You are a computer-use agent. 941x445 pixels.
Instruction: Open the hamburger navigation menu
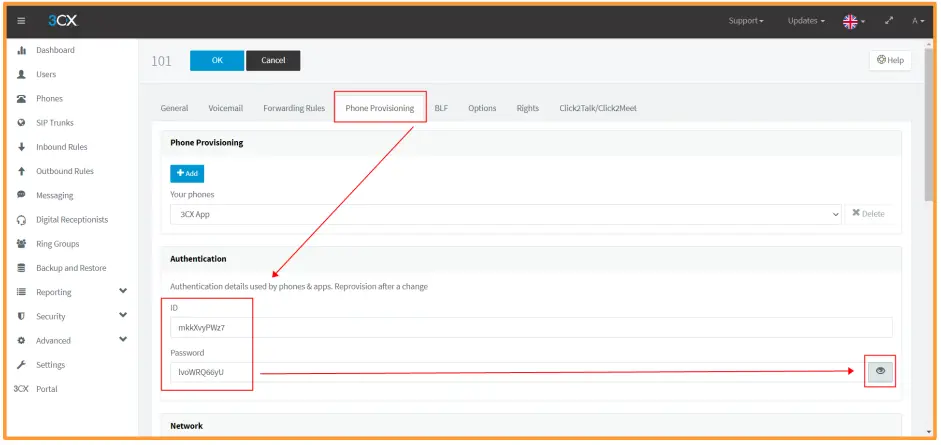pos(22,21)
